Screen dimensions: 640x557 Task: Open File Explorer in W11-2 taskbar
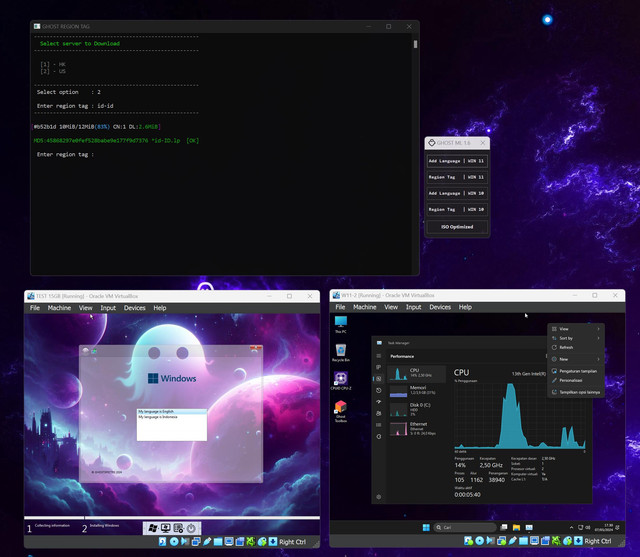pyautogui.click(x=516, y=527)
